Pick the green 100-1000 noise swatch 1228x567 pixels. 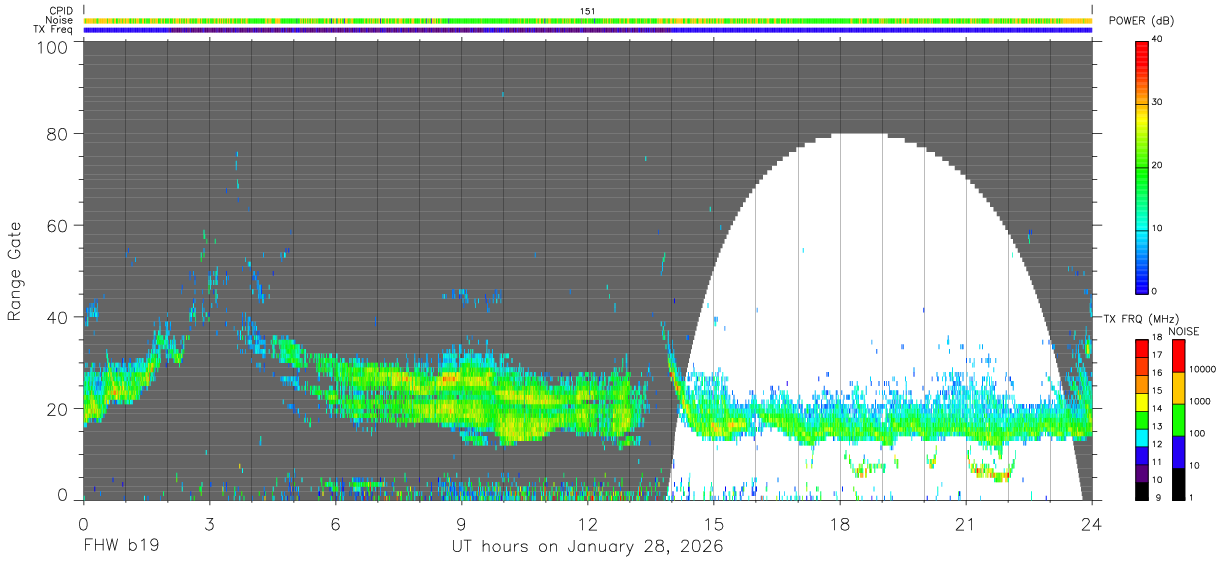[1177, 420]
